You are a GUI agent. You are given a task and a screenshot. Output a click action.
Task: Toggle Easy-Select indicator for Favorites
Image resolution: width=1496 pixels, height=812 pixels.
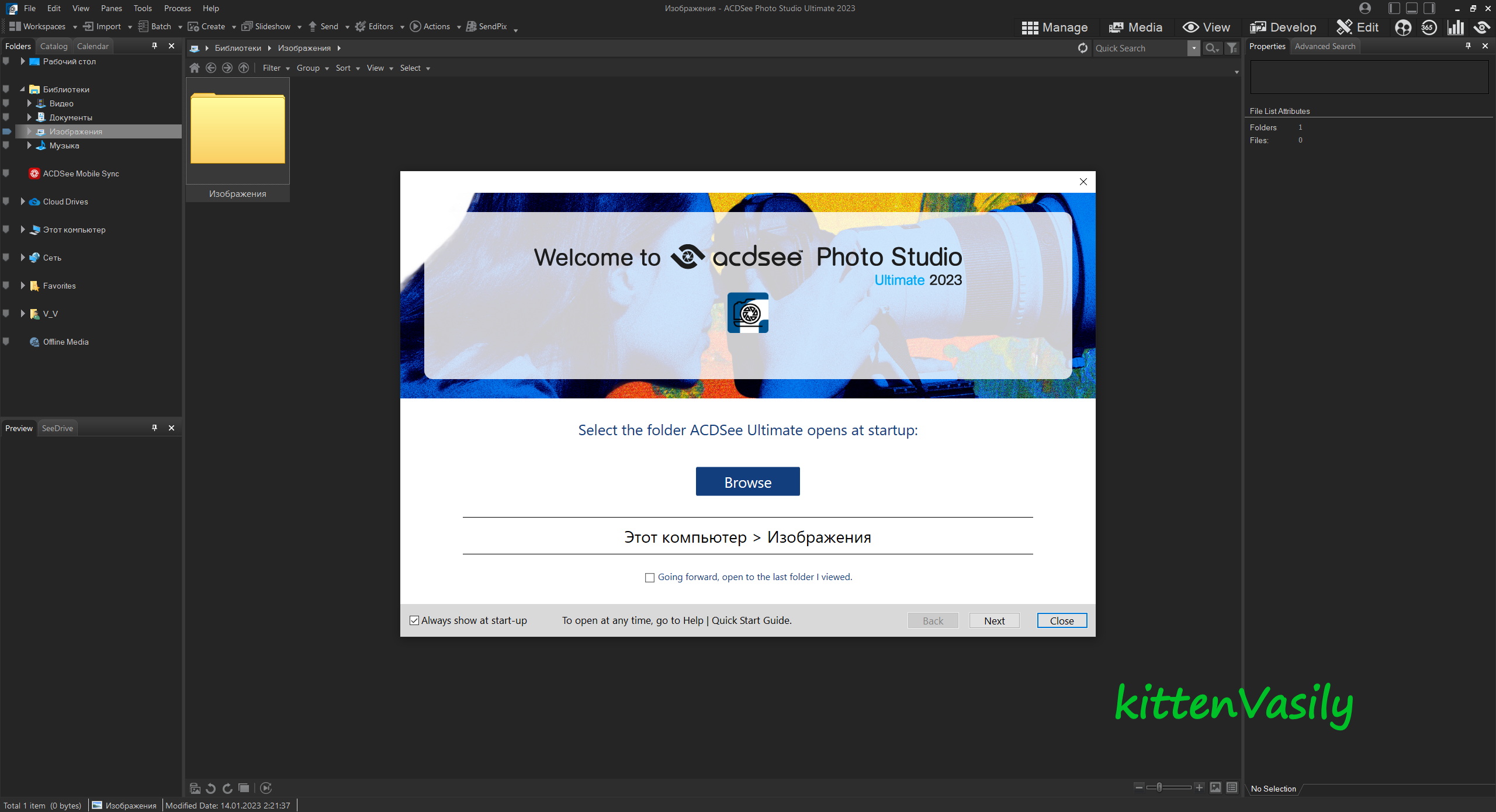[x=6, y=286]
